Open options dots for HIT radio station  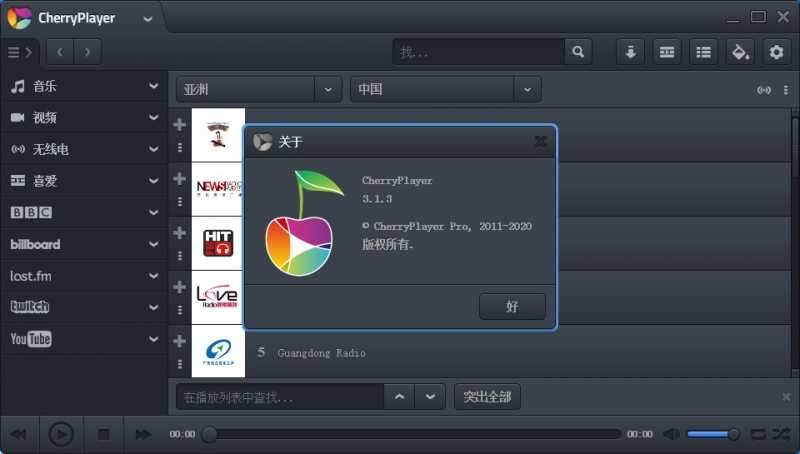(180, 256)
